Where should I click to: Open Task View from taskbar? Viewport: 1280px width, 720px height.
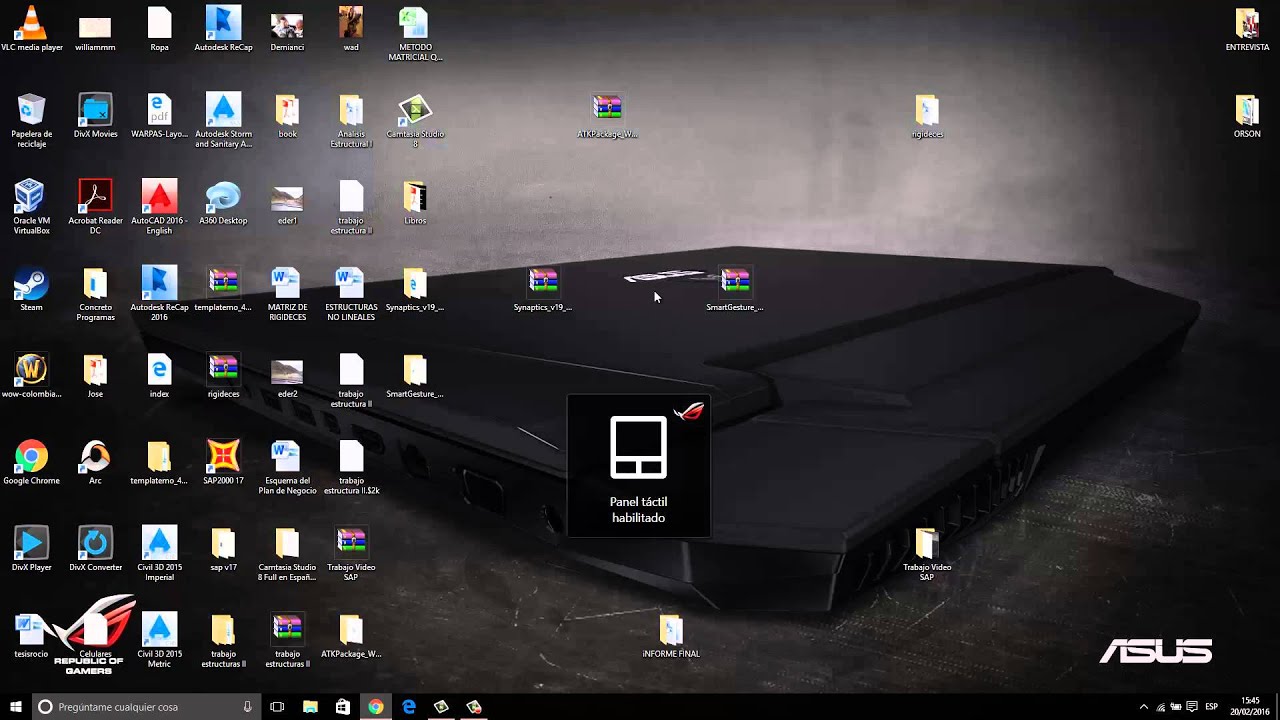click(x=278, y=707)
